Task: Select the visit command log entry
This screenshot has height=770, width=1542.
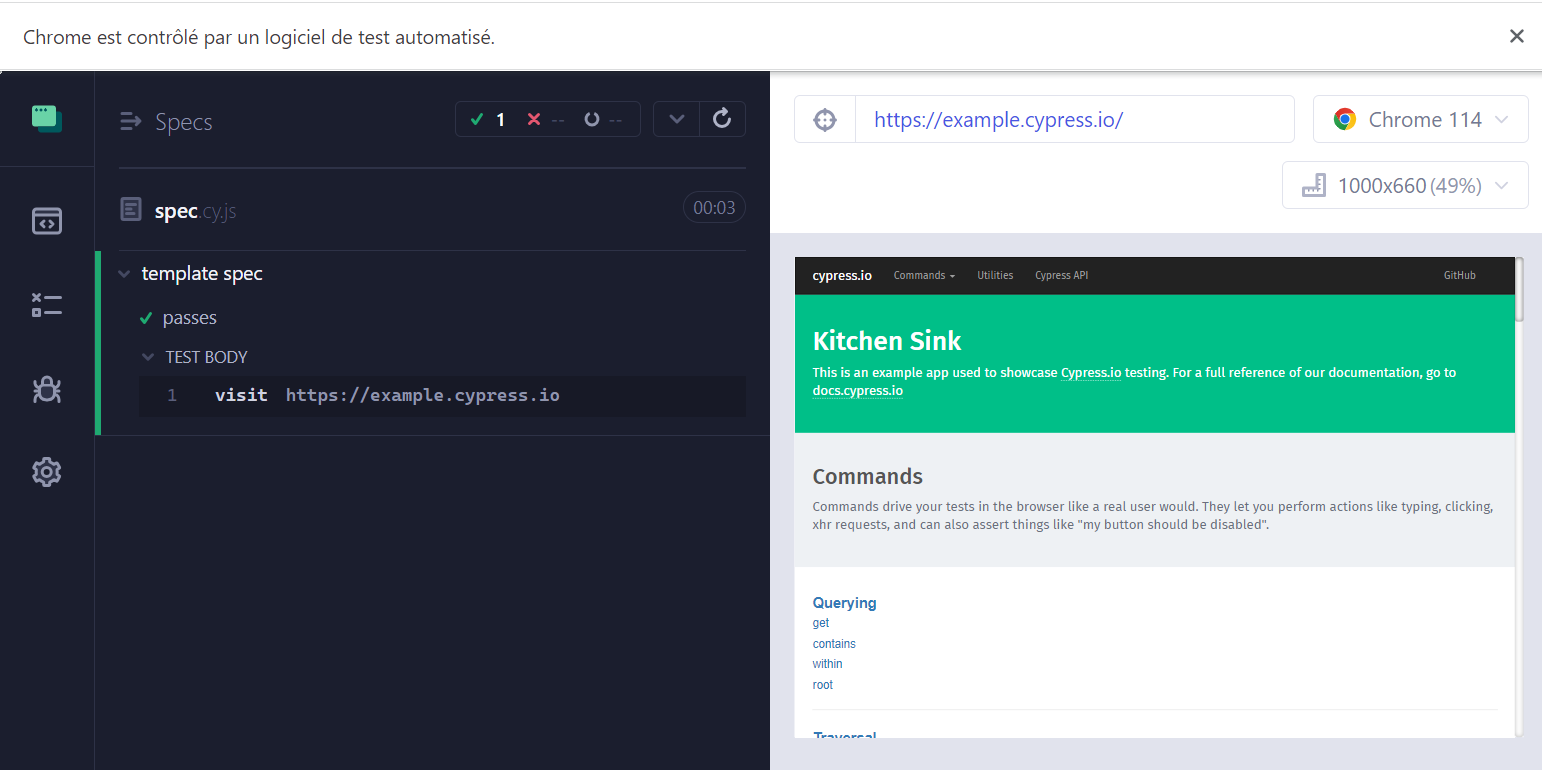Action: [x=442, y=396]
